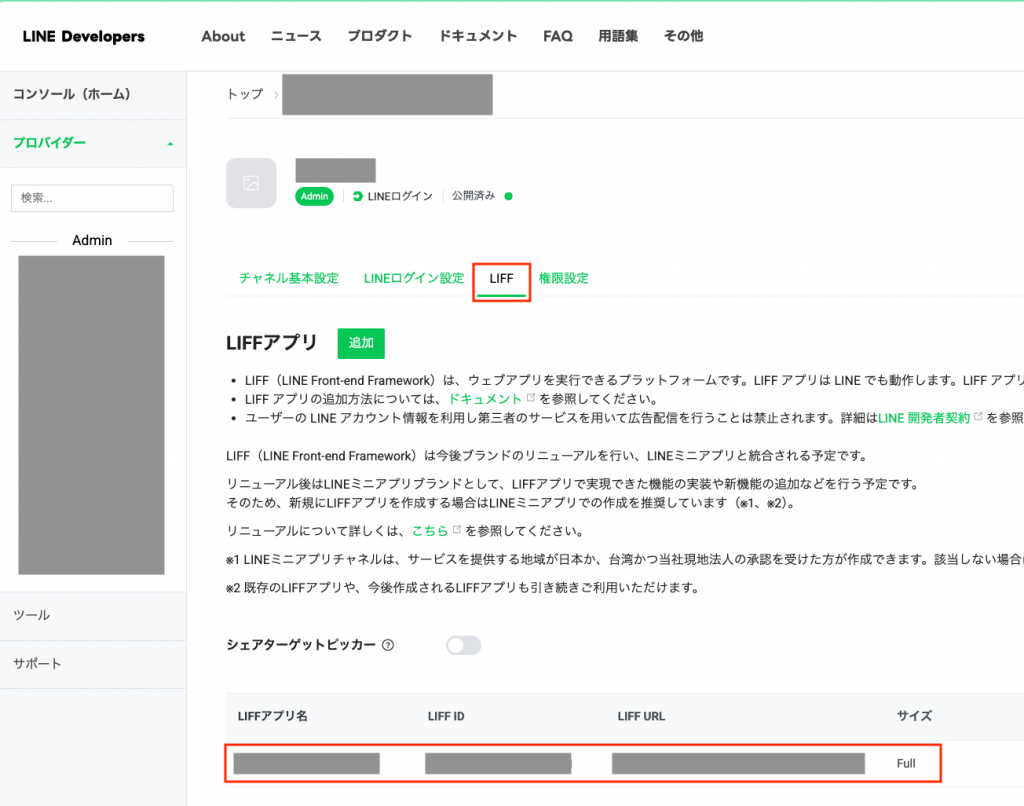This screenshot has height=806, width=1024.
Task: Click the 公開済み status label
Action: click(x=473, y=196)
